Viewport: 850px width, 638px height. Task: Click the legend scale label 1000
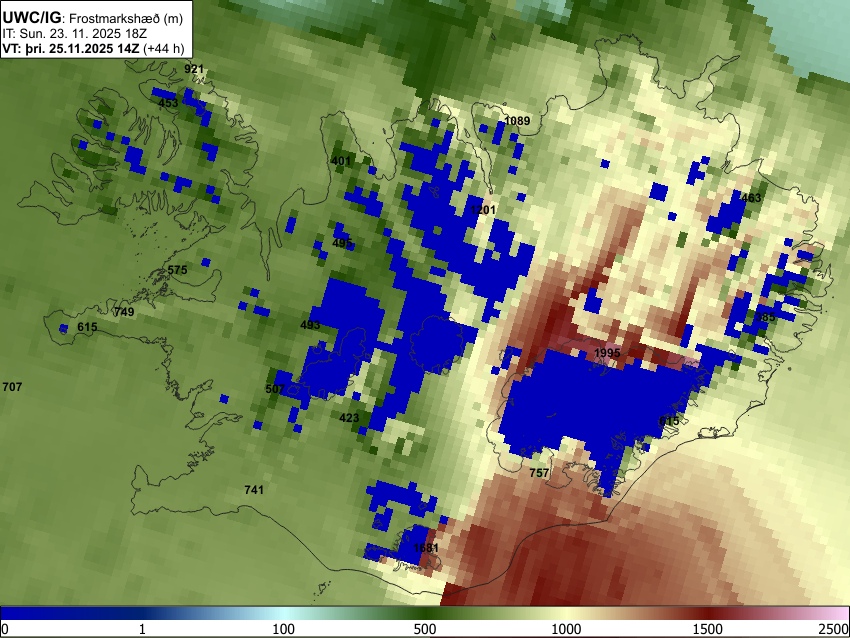pyautogui.click(x=566, y=629)
